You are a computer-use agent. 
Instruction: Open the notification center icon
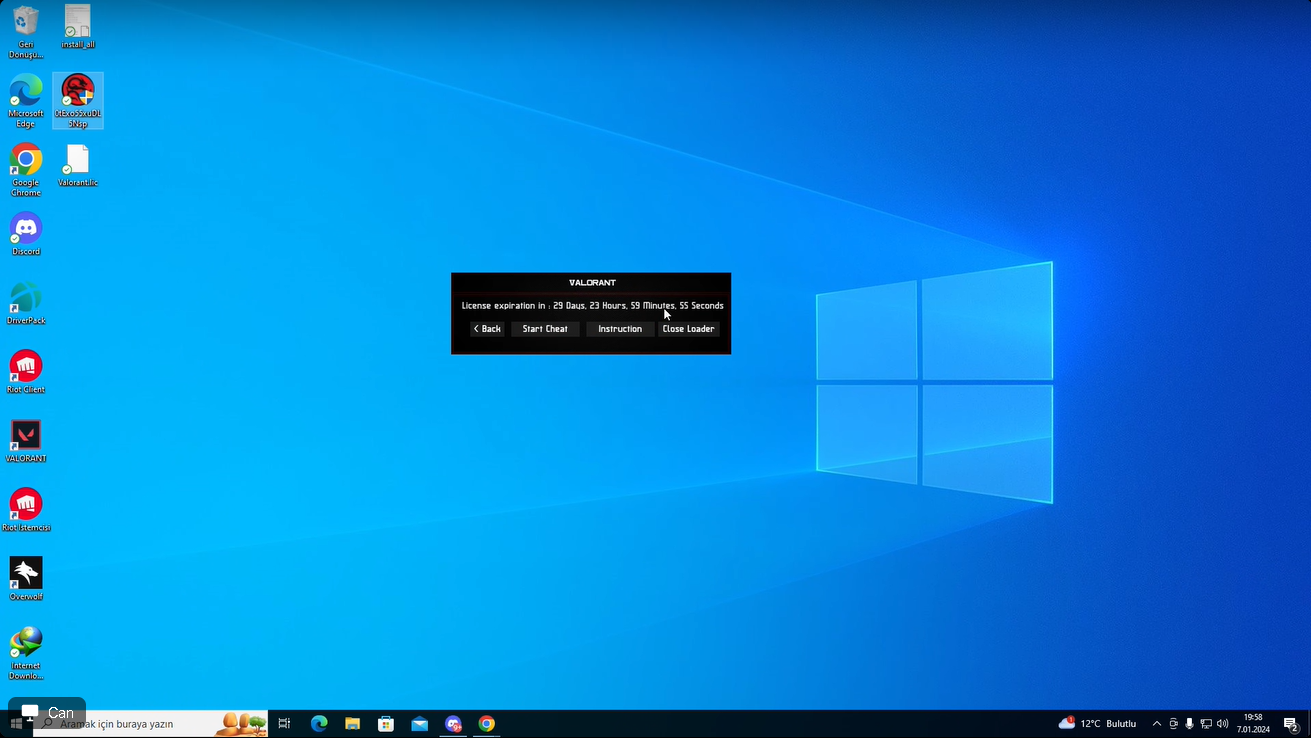point(1291,723)
